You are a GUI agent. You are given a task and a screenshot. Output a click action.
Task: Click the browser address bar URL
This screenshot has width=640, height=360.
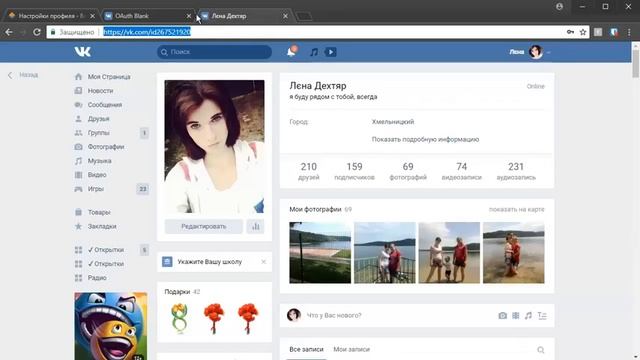147,32
